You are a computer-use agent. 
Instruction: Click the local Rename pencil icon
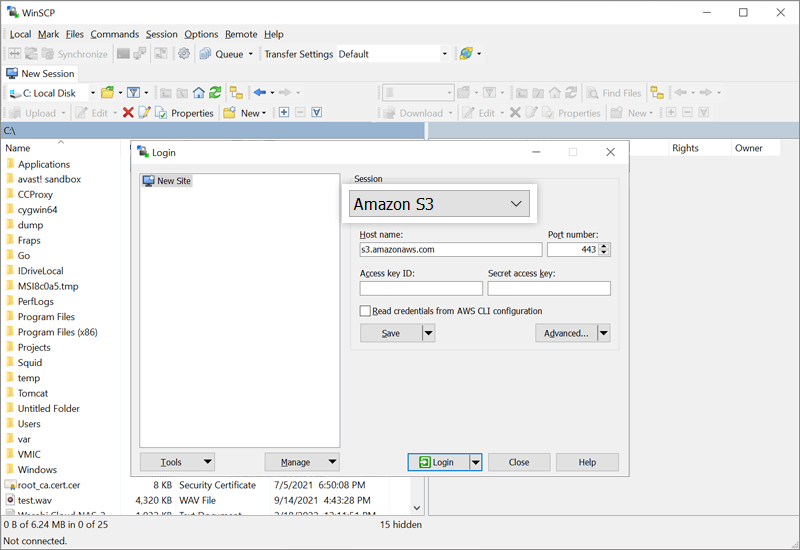click(144, 113)
